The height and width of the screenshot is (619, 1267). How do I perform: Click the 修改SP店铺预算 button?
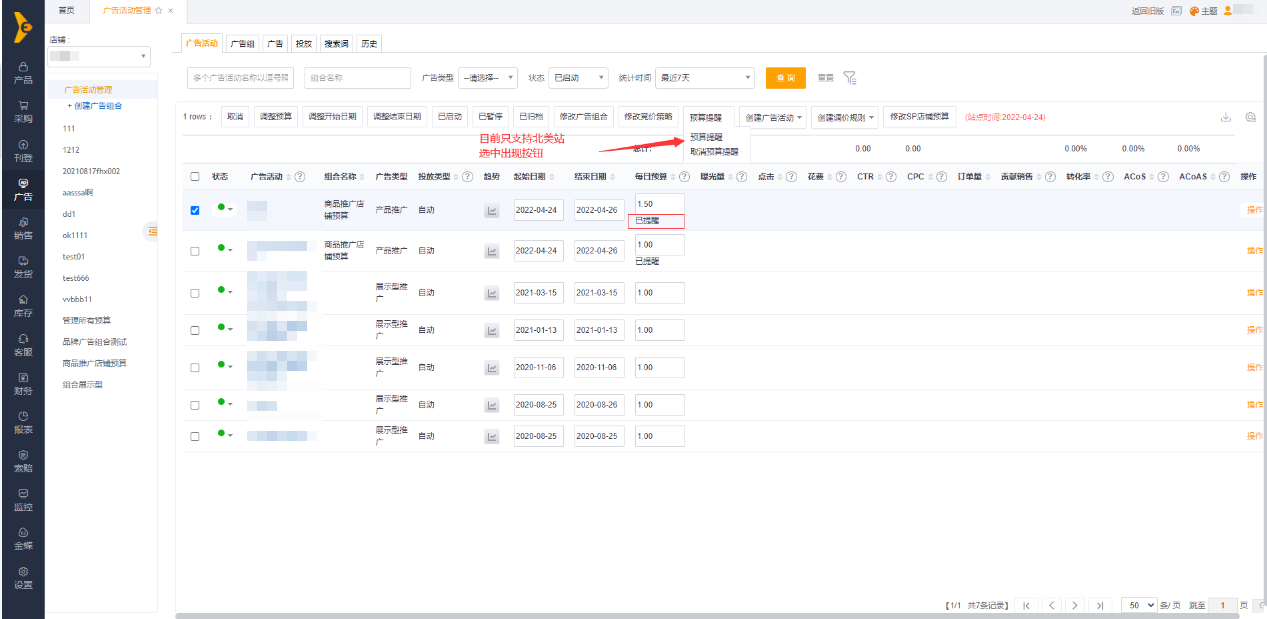[x=920, y=116]
